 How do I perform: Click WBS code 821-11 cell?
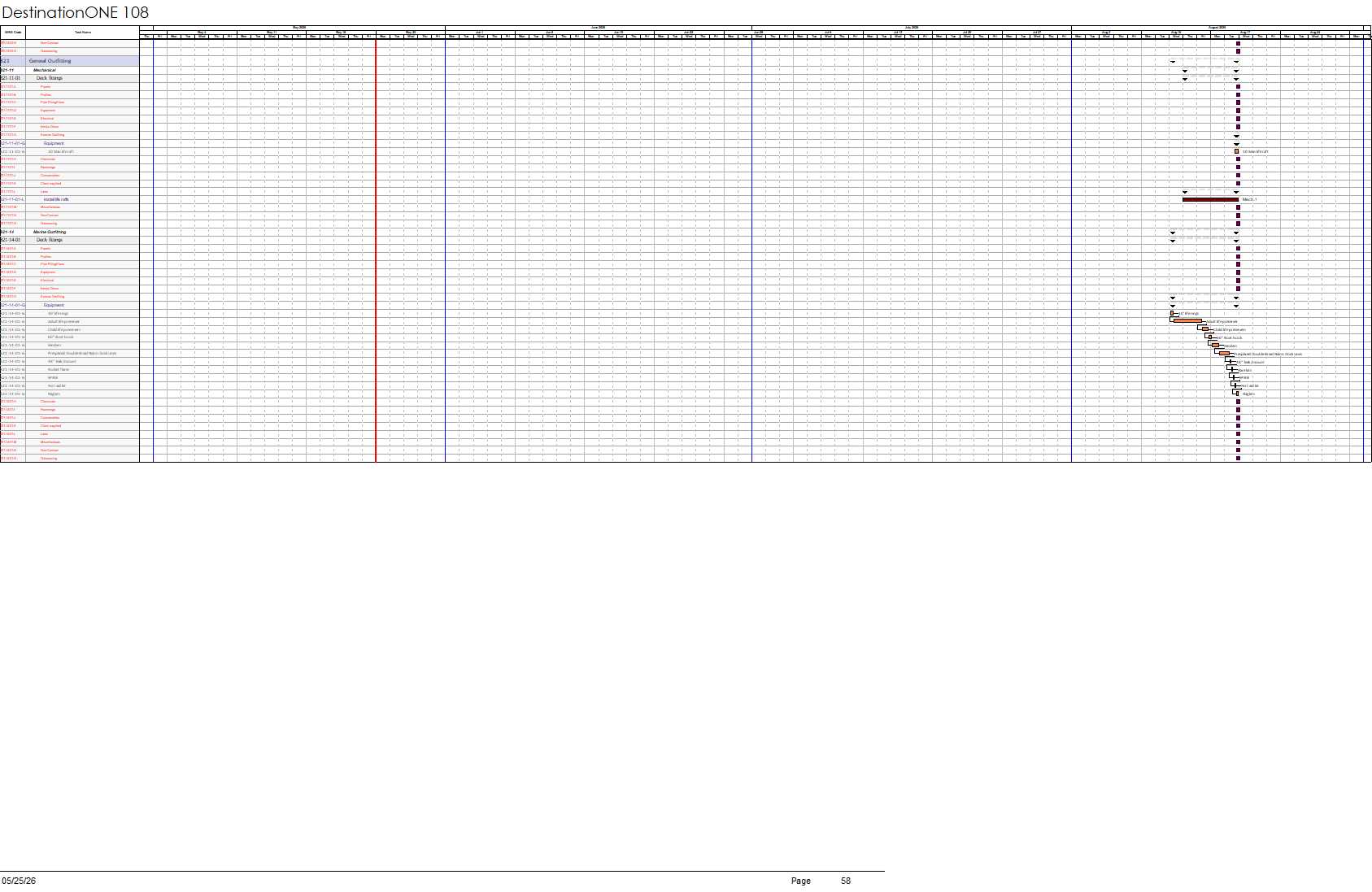[13, 70]
